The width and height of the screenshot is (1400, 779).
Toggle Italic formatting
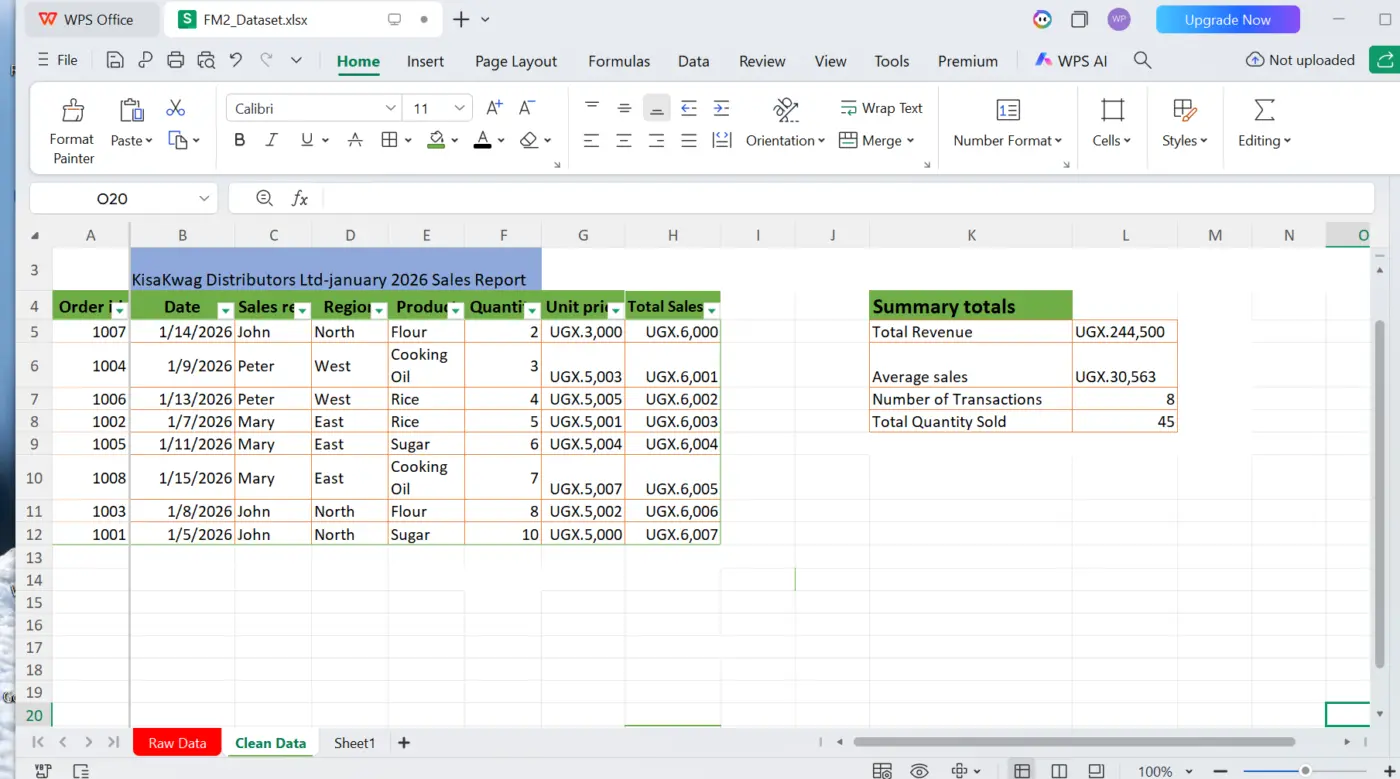coord(271,140)
